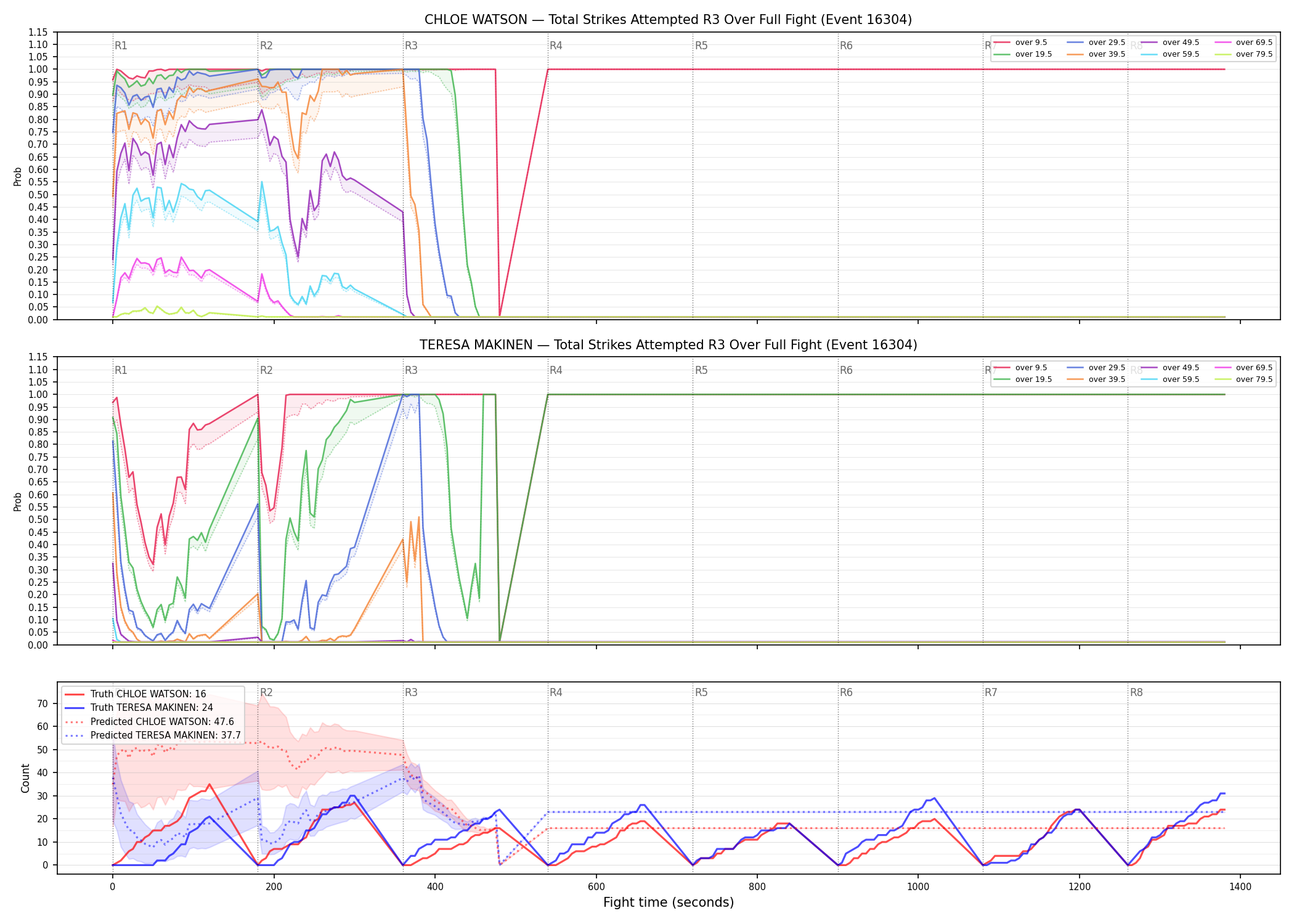Click the CHLOE WATSON chart title
Viewport: 1294px width, 924px height.
tap(668, 20)
